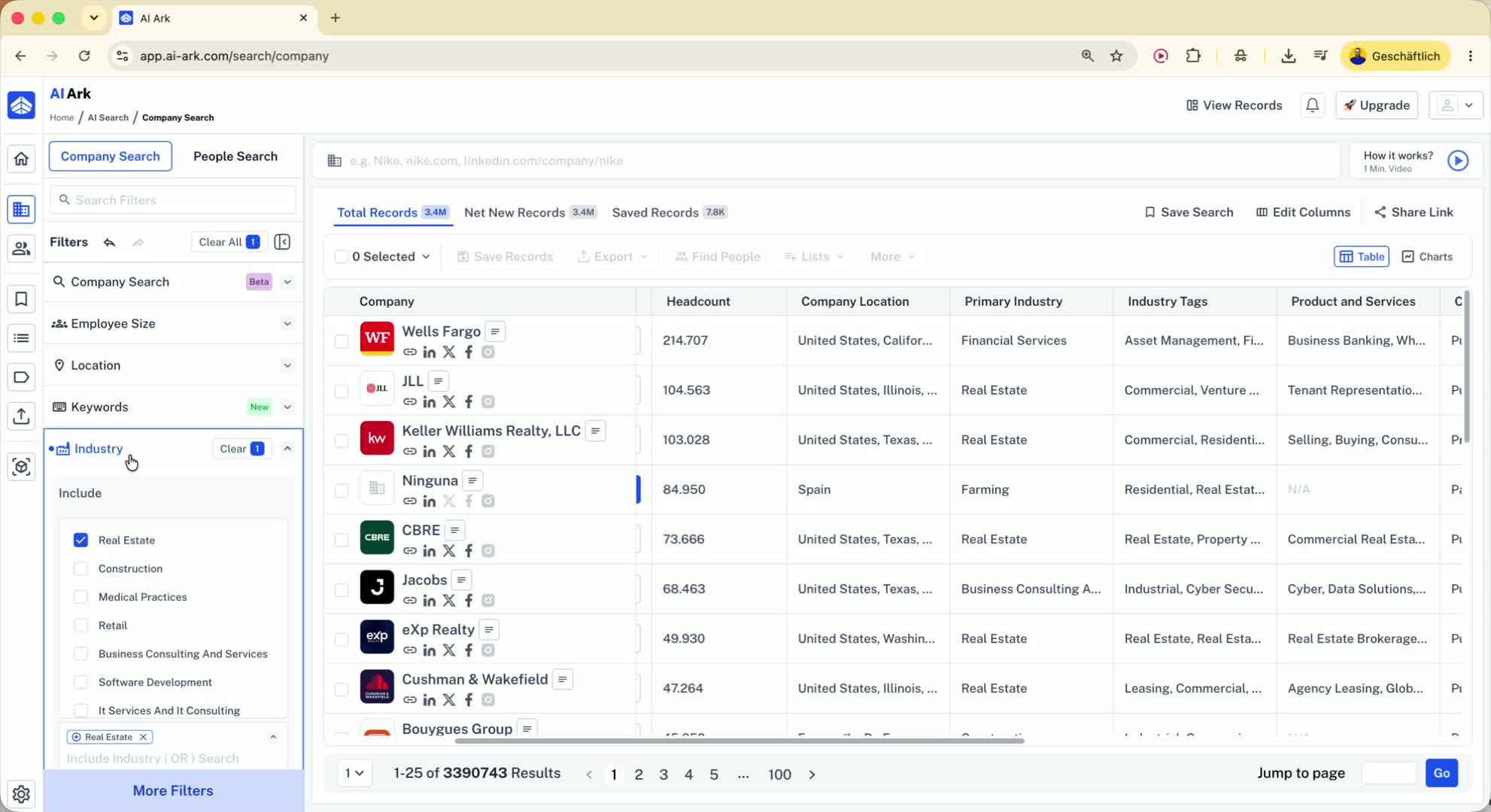This screenshot has width=1491, height=812.
Task: Select the Table view
Action: point(1362,256)
